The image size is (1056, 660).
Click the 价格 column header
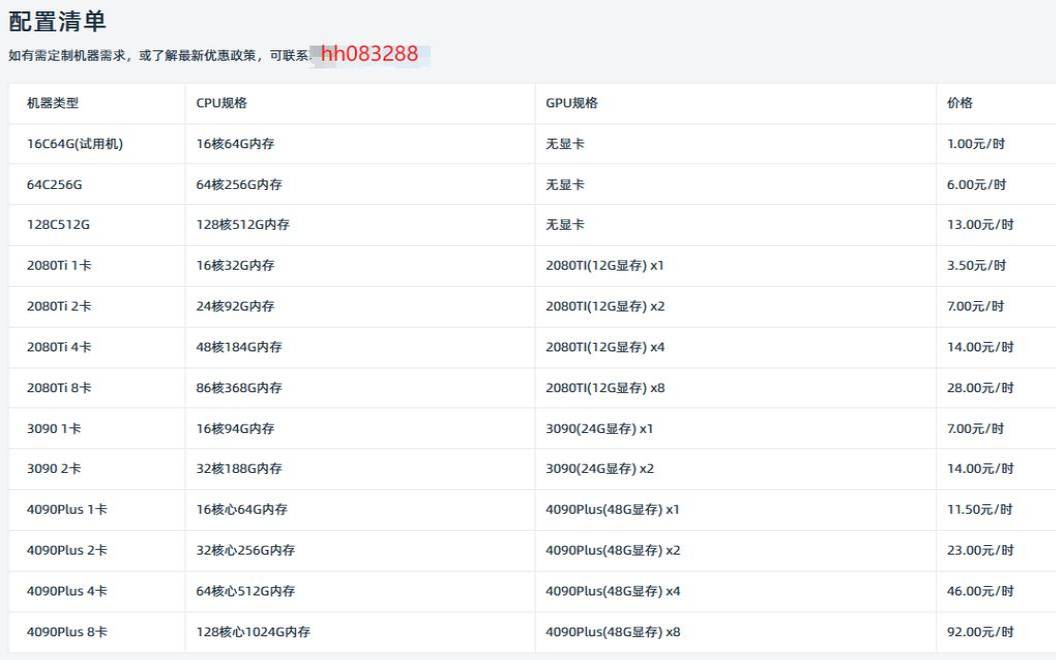click(959, 103)
